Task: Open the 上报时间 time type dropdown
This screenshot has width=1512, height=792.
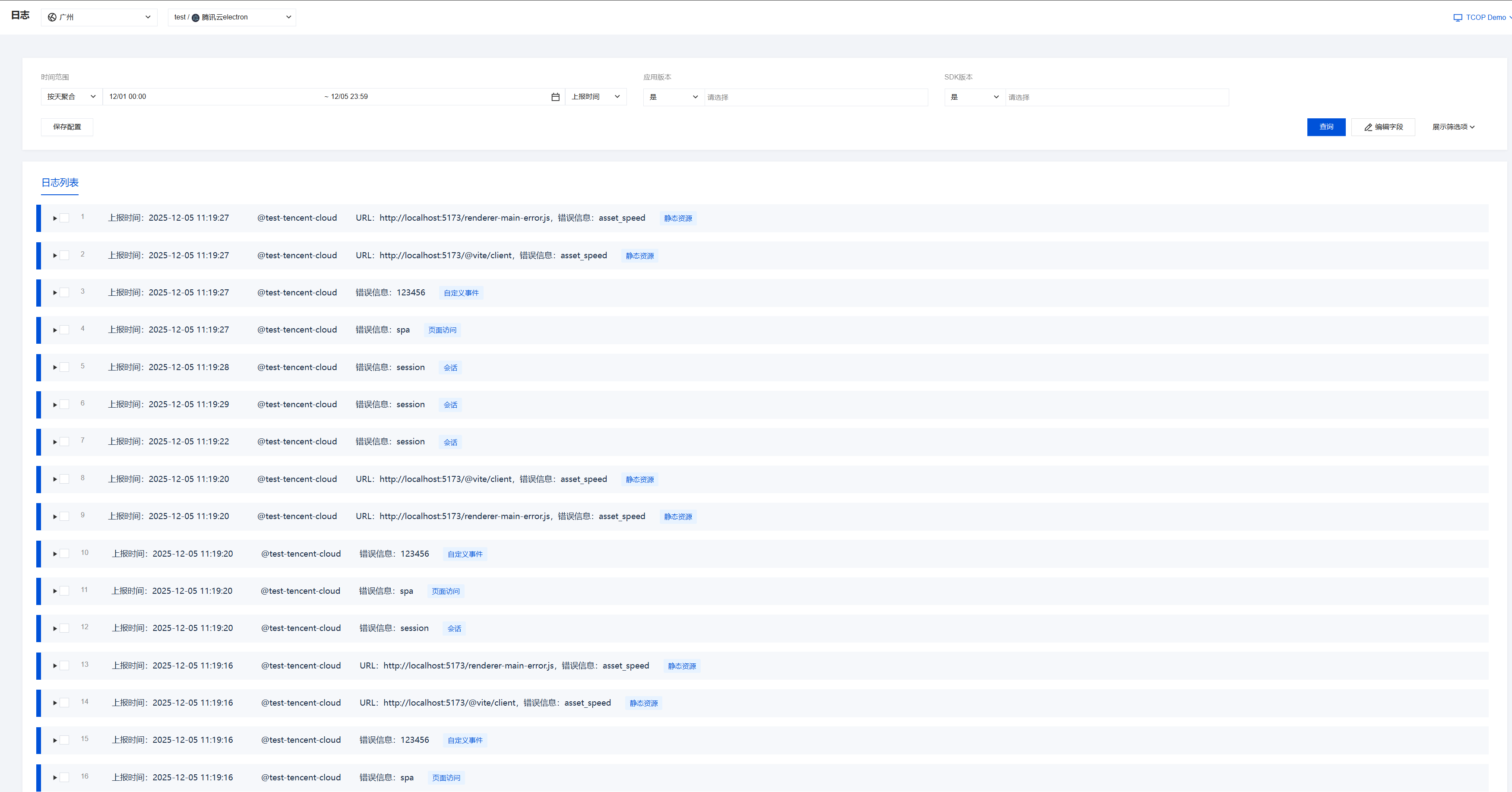Action: [x=595, y=97]
